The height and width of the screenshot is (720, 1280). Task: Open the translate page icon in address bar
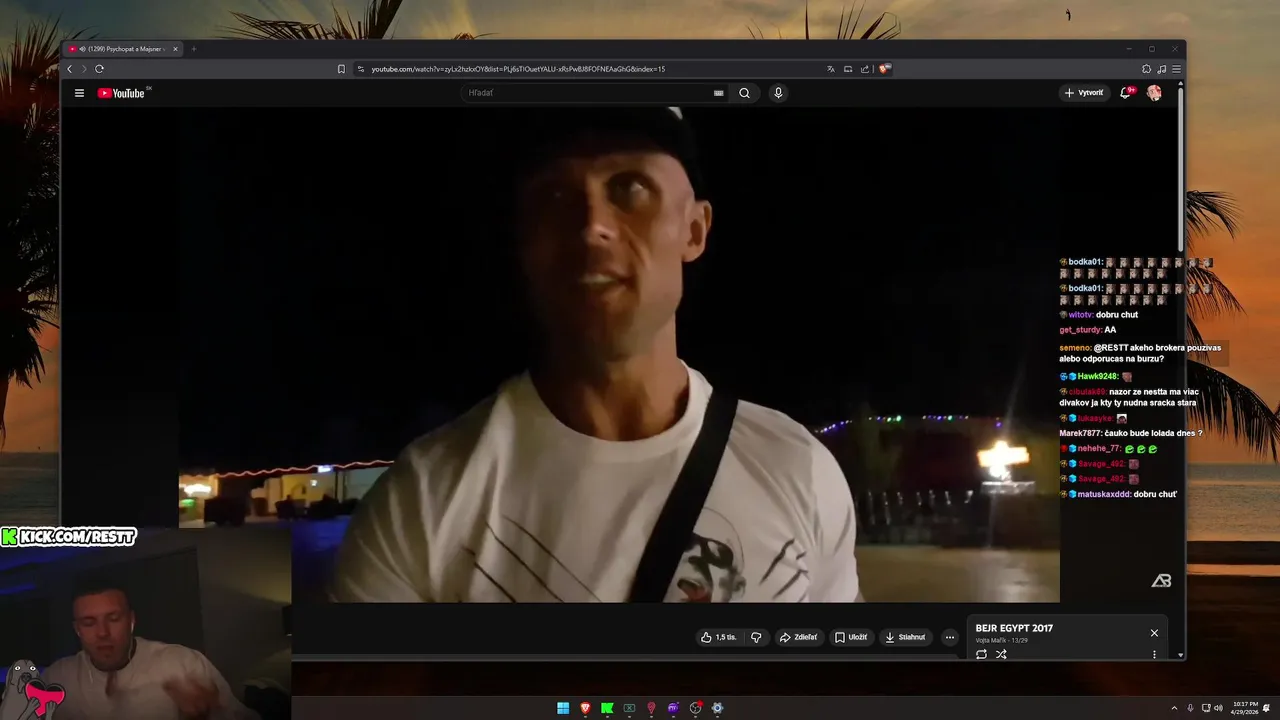830,69
